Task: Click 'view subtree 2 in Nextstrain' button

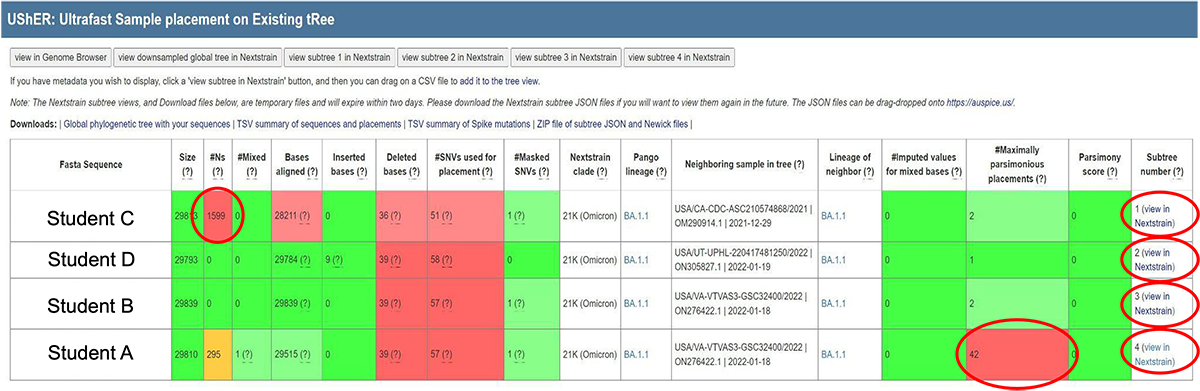Action: click(453, 57)
